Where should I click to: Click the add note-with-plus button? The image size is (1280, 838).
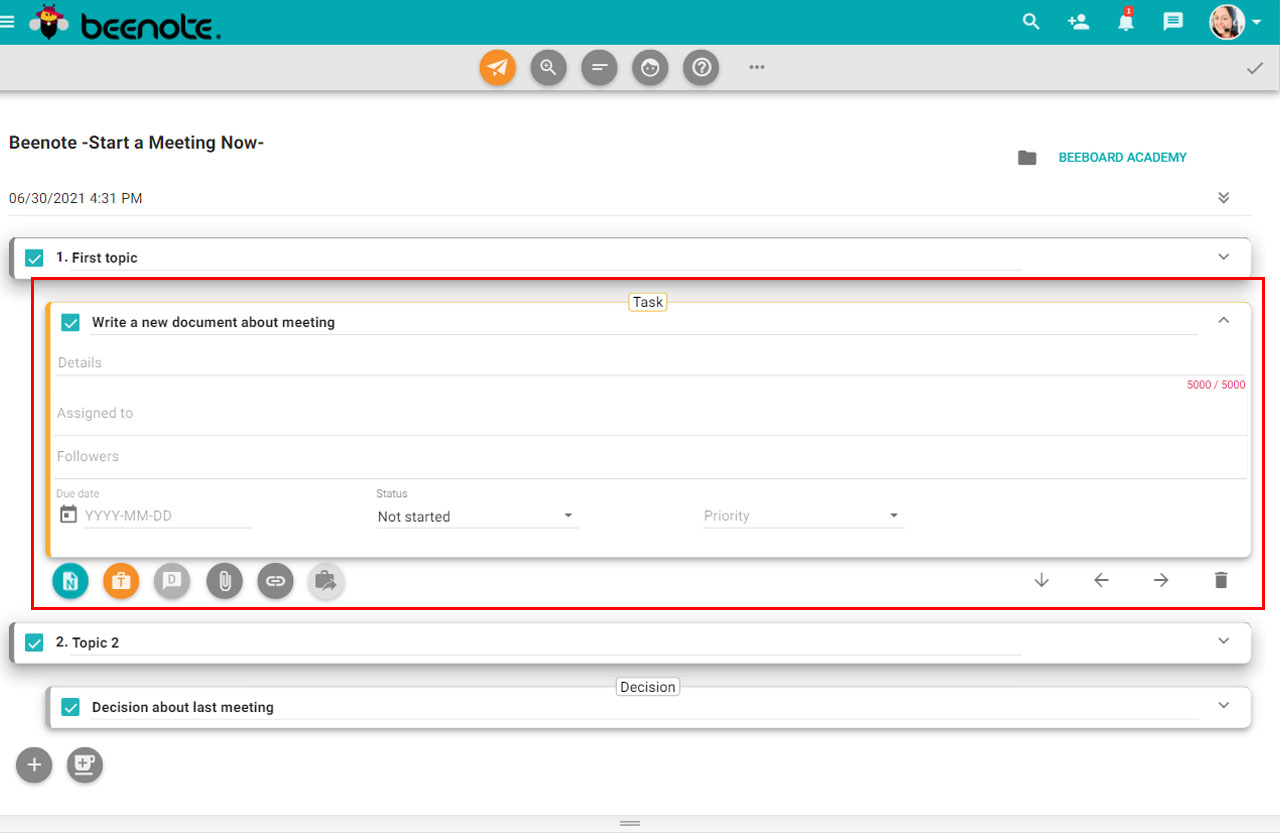coord(85,765)
